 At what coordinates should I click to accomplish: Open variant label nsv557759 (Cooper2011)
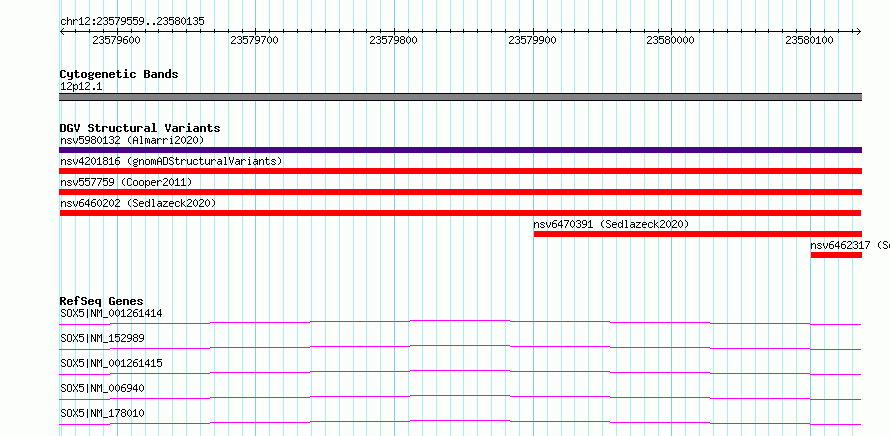(x=126, y=182)
